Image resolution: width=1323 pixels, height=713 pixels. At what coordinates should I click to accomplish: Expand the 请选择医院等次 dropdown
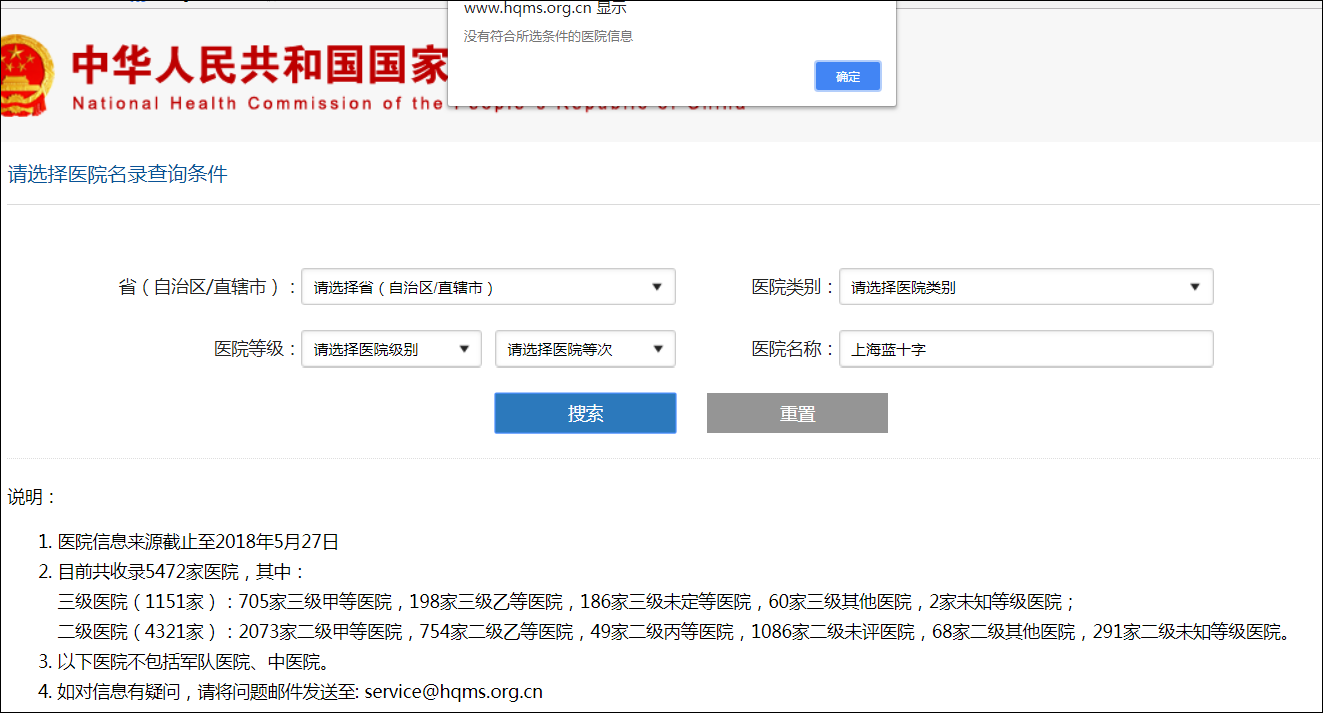[x=585, y=348]
